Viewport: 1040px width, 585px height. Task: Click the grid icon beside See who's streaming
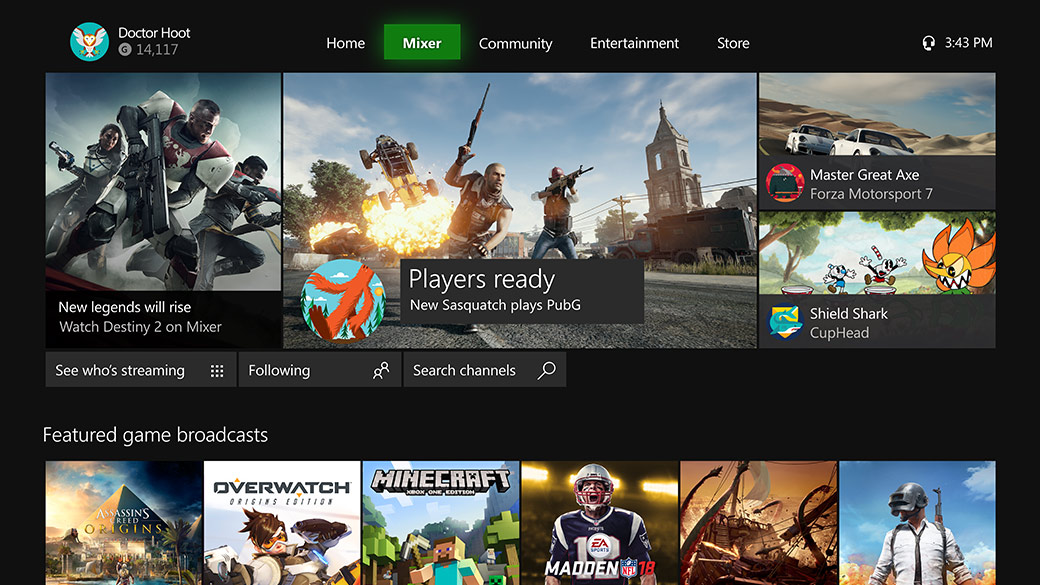coord(217,371)
